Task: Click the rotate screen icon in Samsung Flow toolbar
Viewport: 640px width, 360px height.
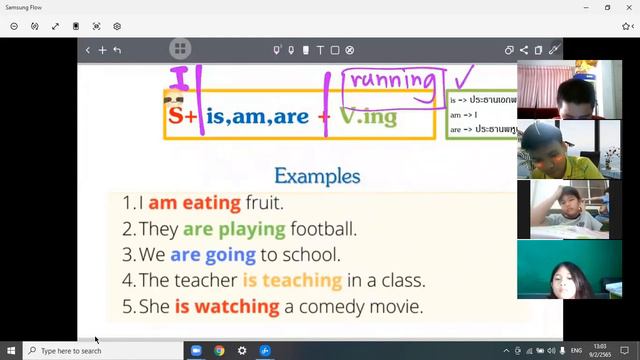Action: pos(35,27)
